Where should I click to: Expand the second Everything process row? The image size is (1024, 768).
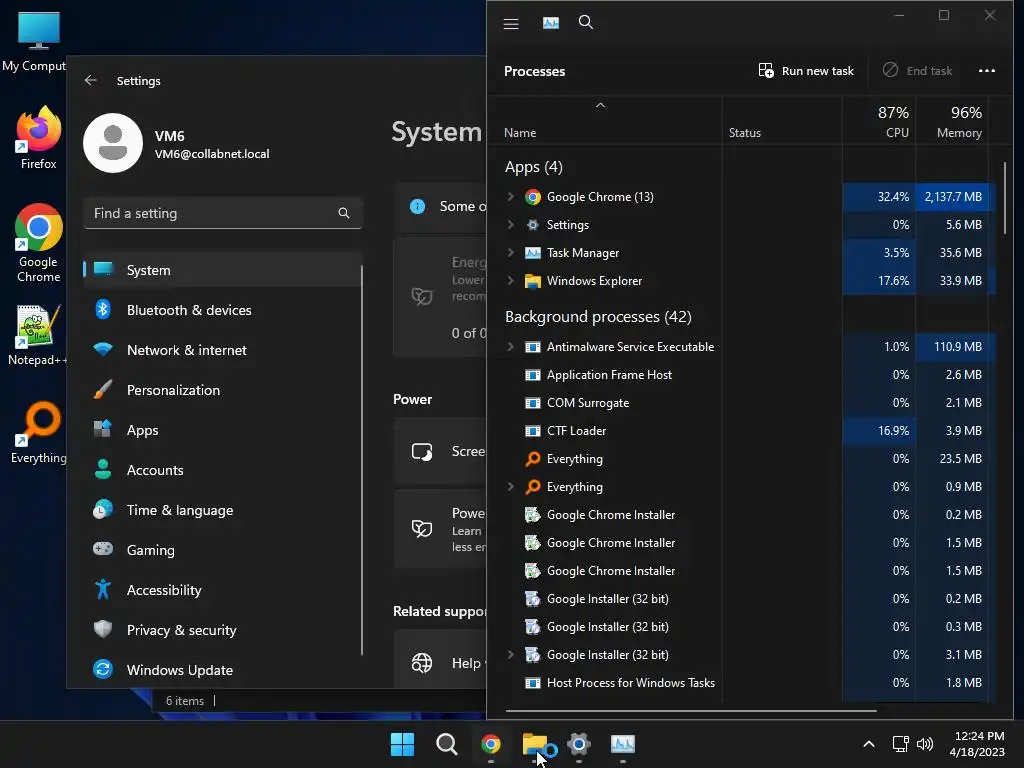pyautogui.click(x=511, y=487)
